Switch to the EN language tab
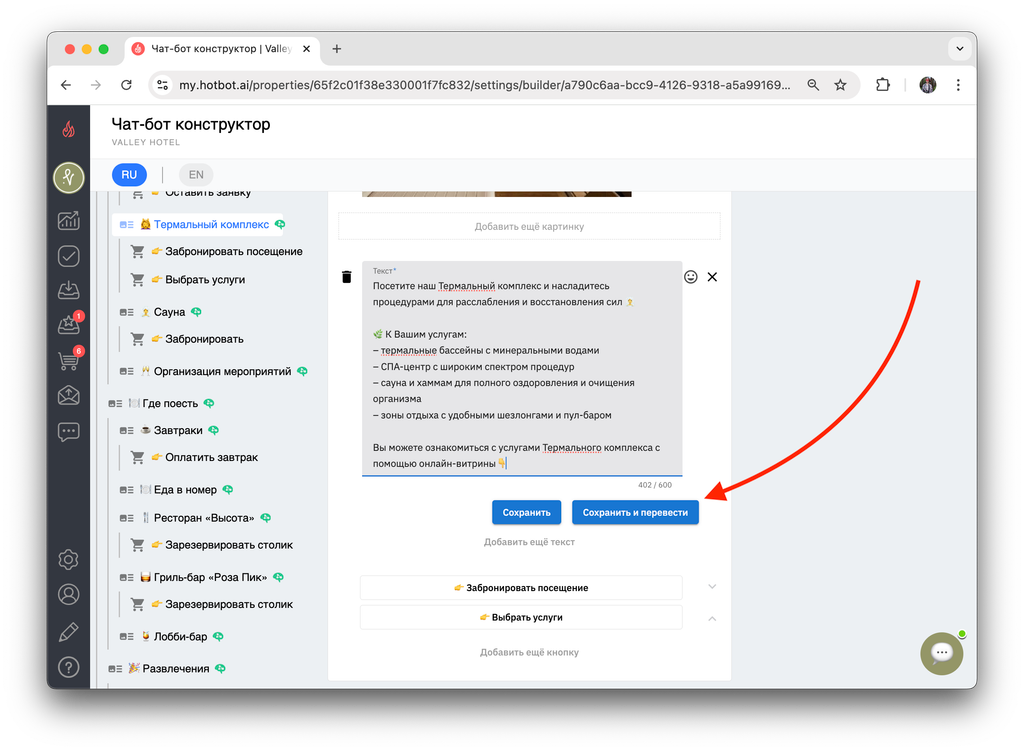This screenshot has width=1024, height=751. (196, 174)
